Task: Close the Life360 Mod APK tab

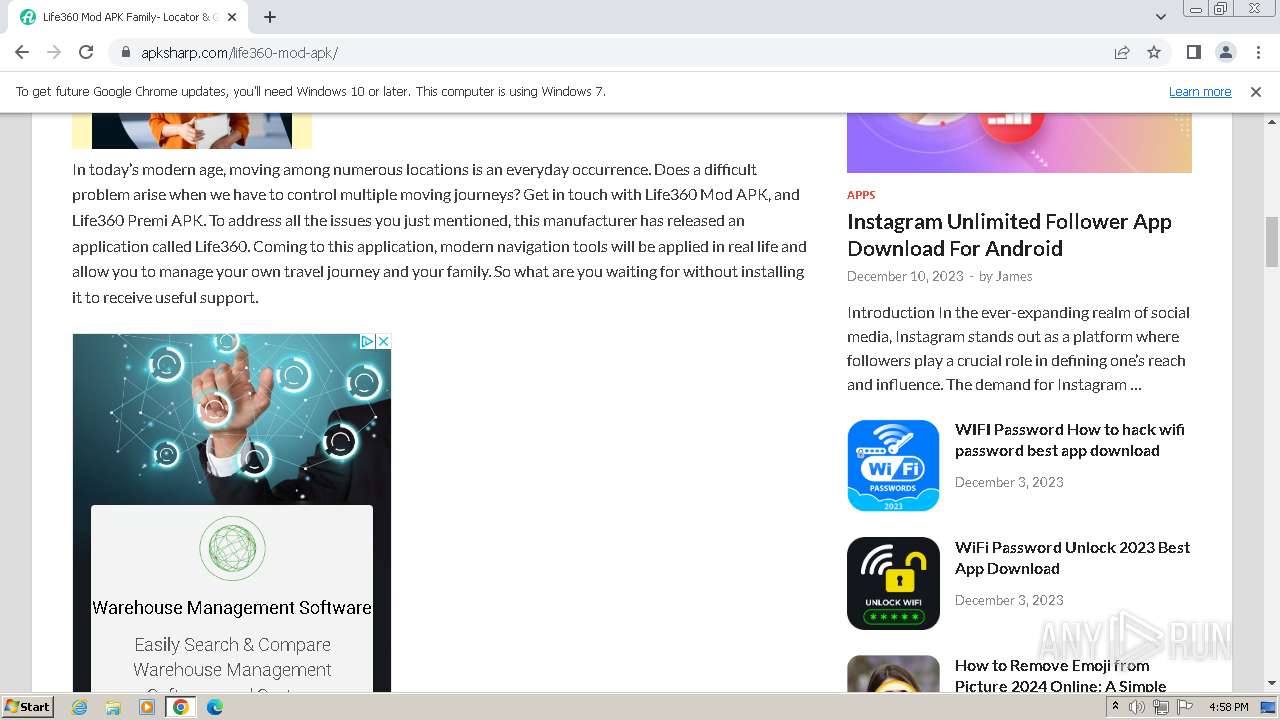Action: (x=232, y=17)
